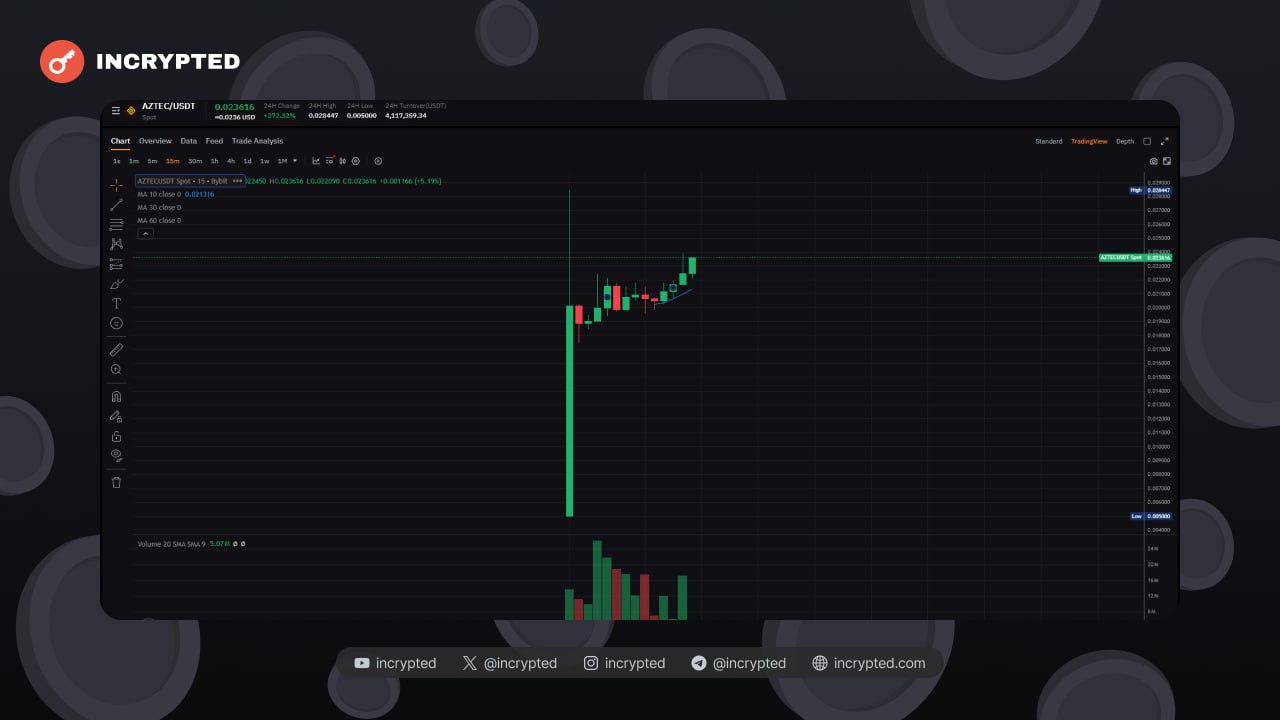The width and height of the screenshot is (1280, 720).
Task: Click the Volume 20 SMA legend label
Action: click(x=171, y=544)
